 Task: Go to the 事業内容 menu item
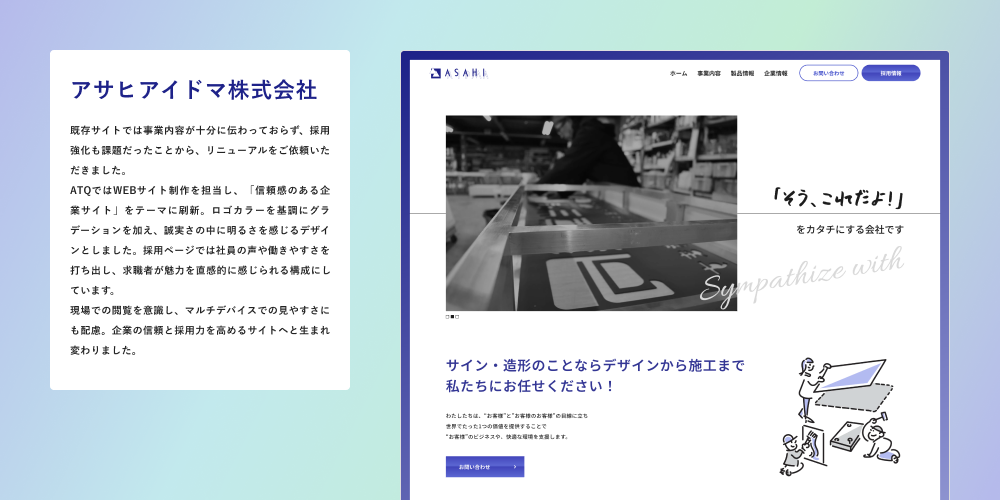click(x=709, y=74)
